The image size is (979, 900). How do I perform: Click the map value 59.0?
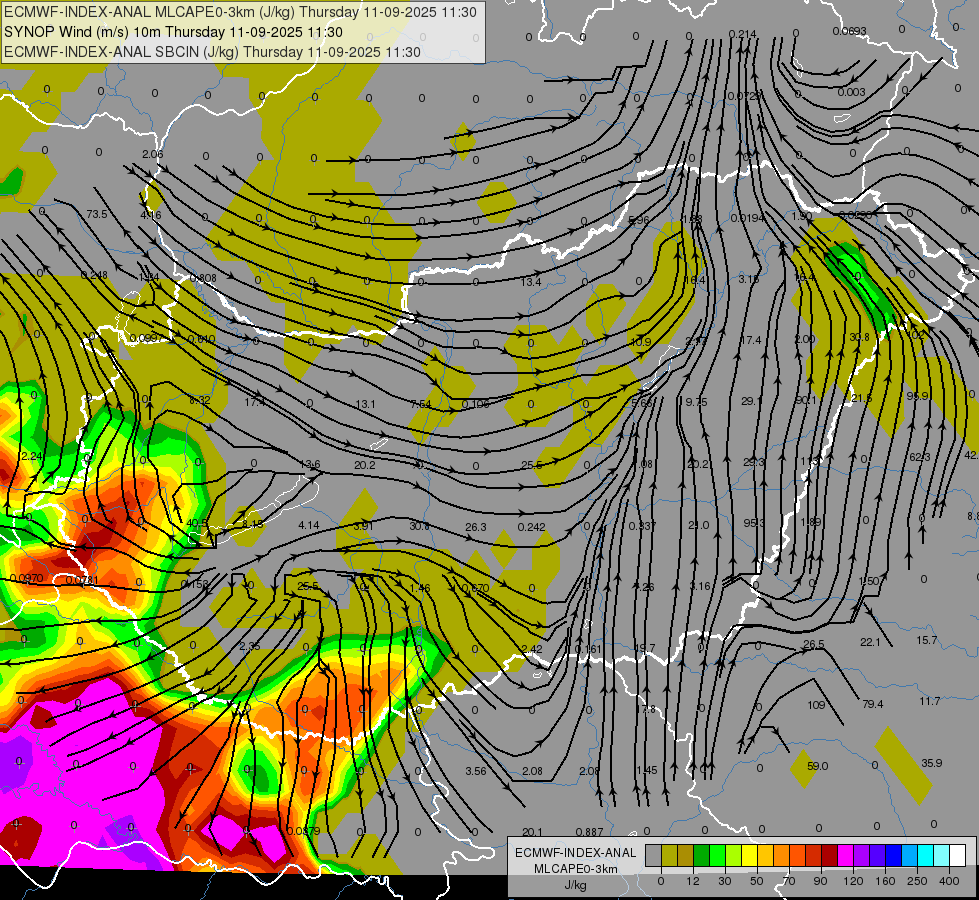(x=817, y=766)
